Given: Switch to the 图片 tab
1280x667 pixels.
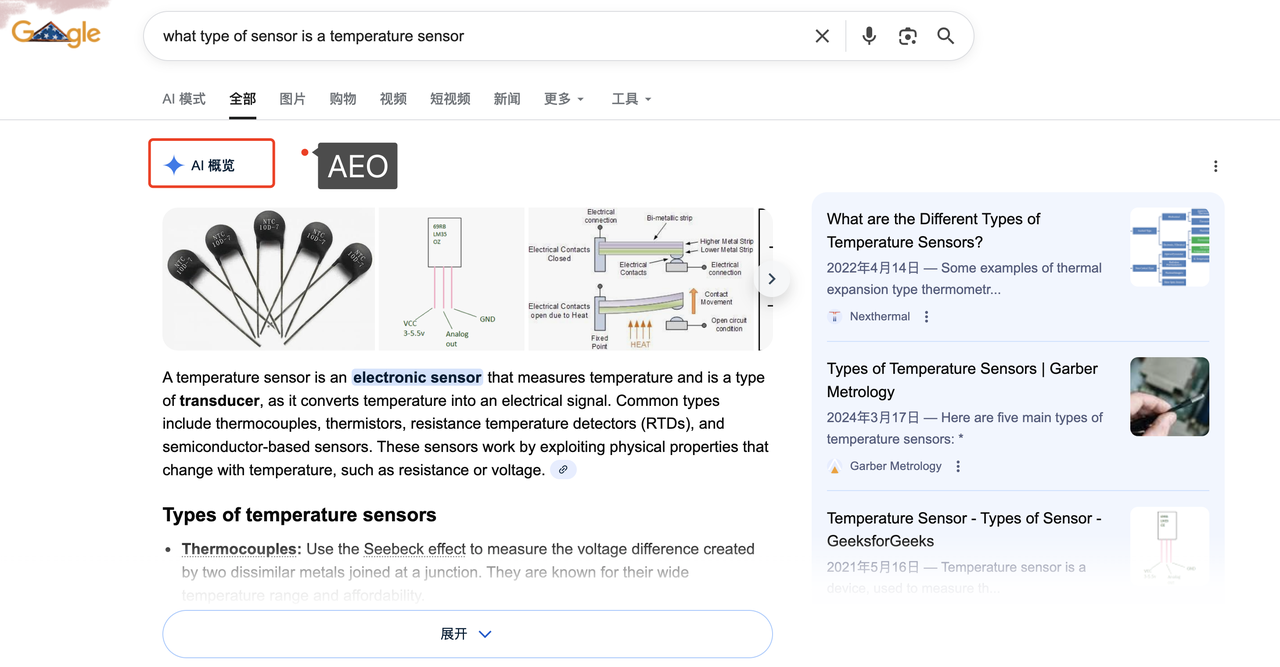Looking at the screenshot, I should click(292, 99).
